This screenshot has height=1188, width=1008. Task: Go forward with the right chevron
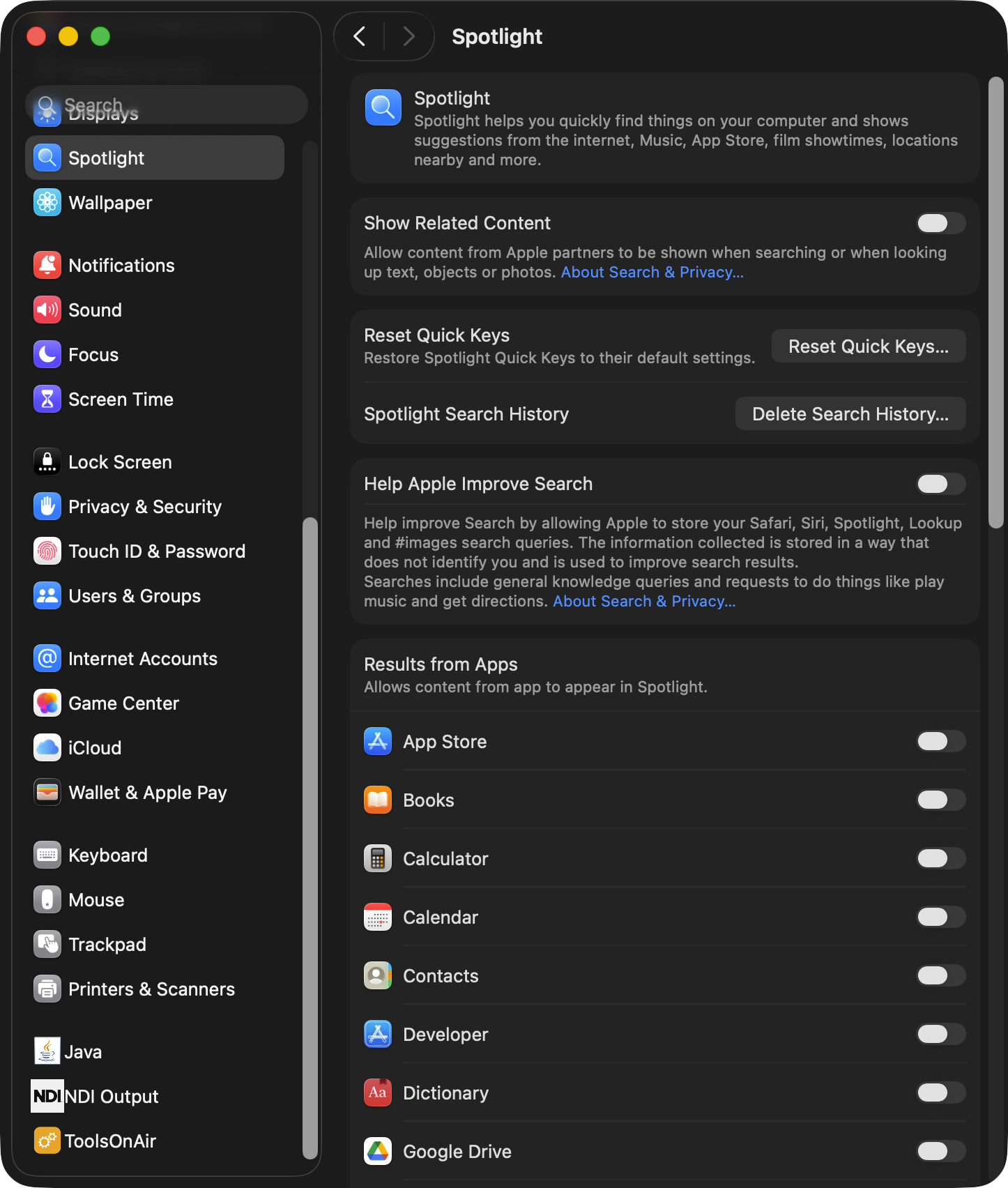pos(408,36)
